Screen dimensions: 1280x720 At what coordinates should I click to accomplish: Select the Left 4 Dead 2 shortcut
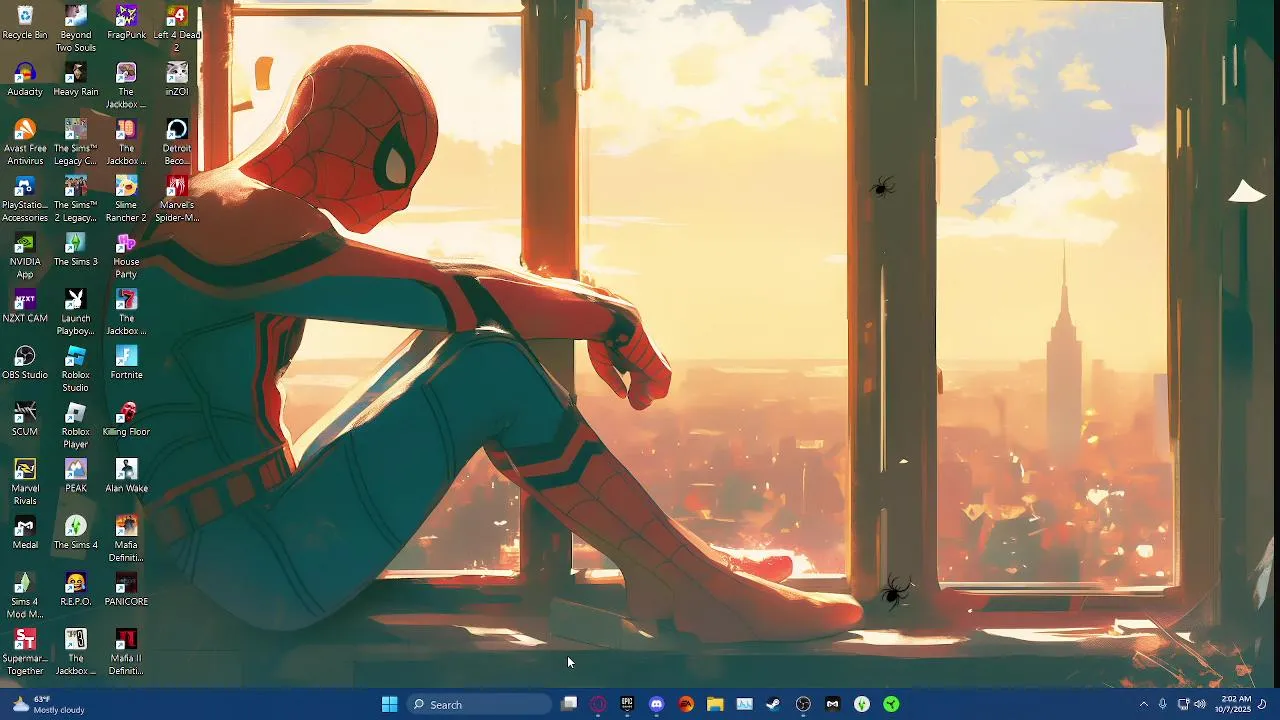[177, 28]
